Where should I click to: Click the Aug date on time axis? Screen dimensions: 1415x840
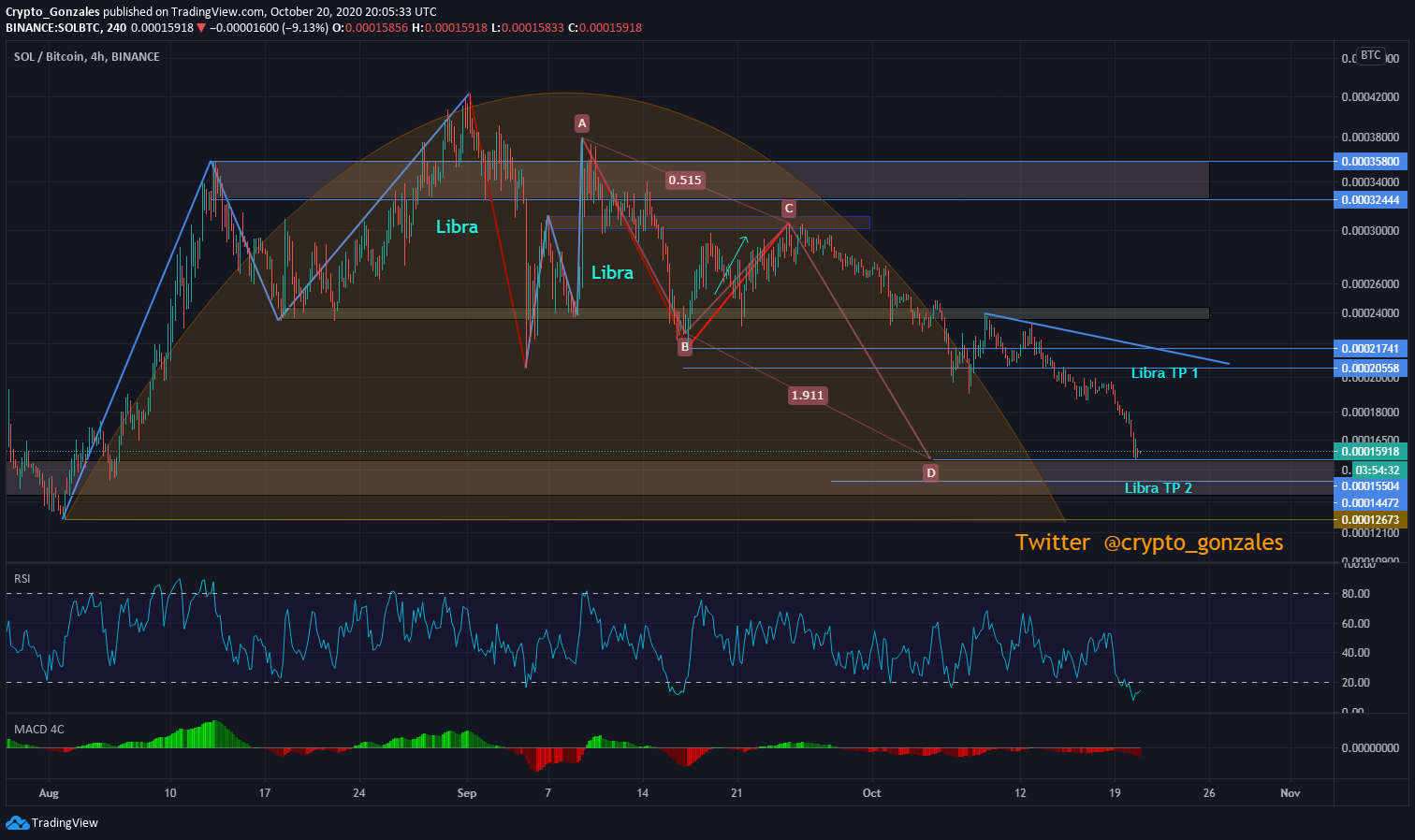point(49,793)
